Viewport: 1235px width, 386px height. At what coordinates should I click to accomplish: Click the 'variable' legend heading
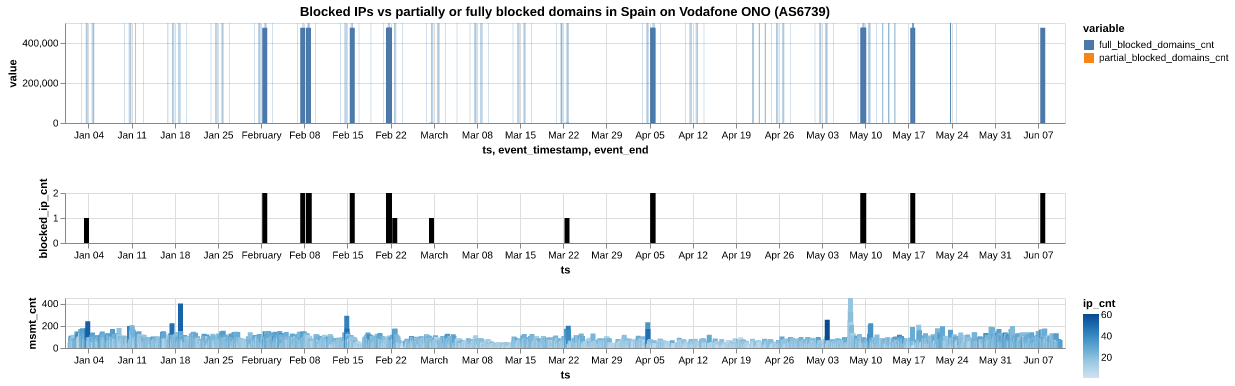(1104, 28)
